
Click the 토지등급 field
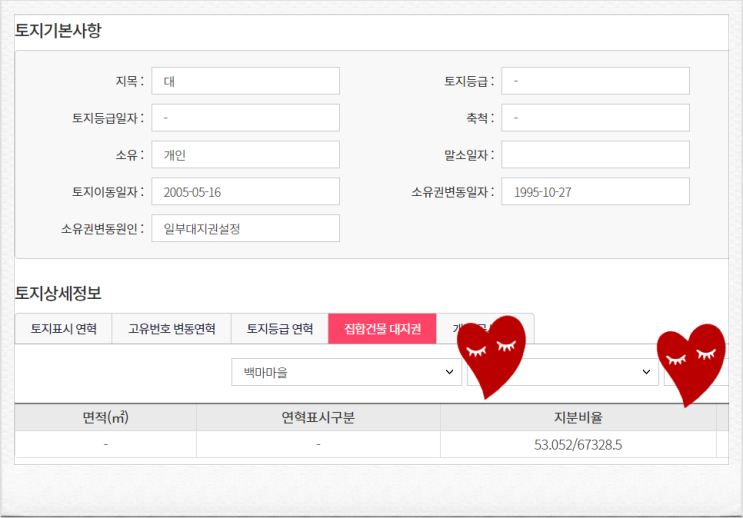coord(595,81)
